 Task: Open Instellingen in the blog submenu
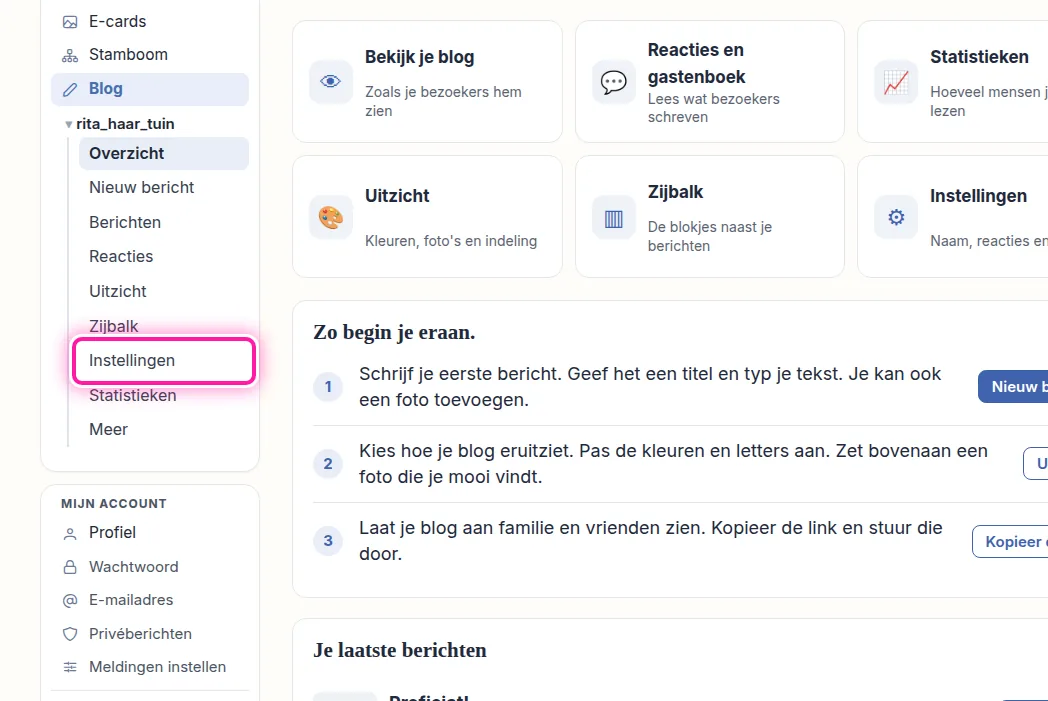(164, 361)
